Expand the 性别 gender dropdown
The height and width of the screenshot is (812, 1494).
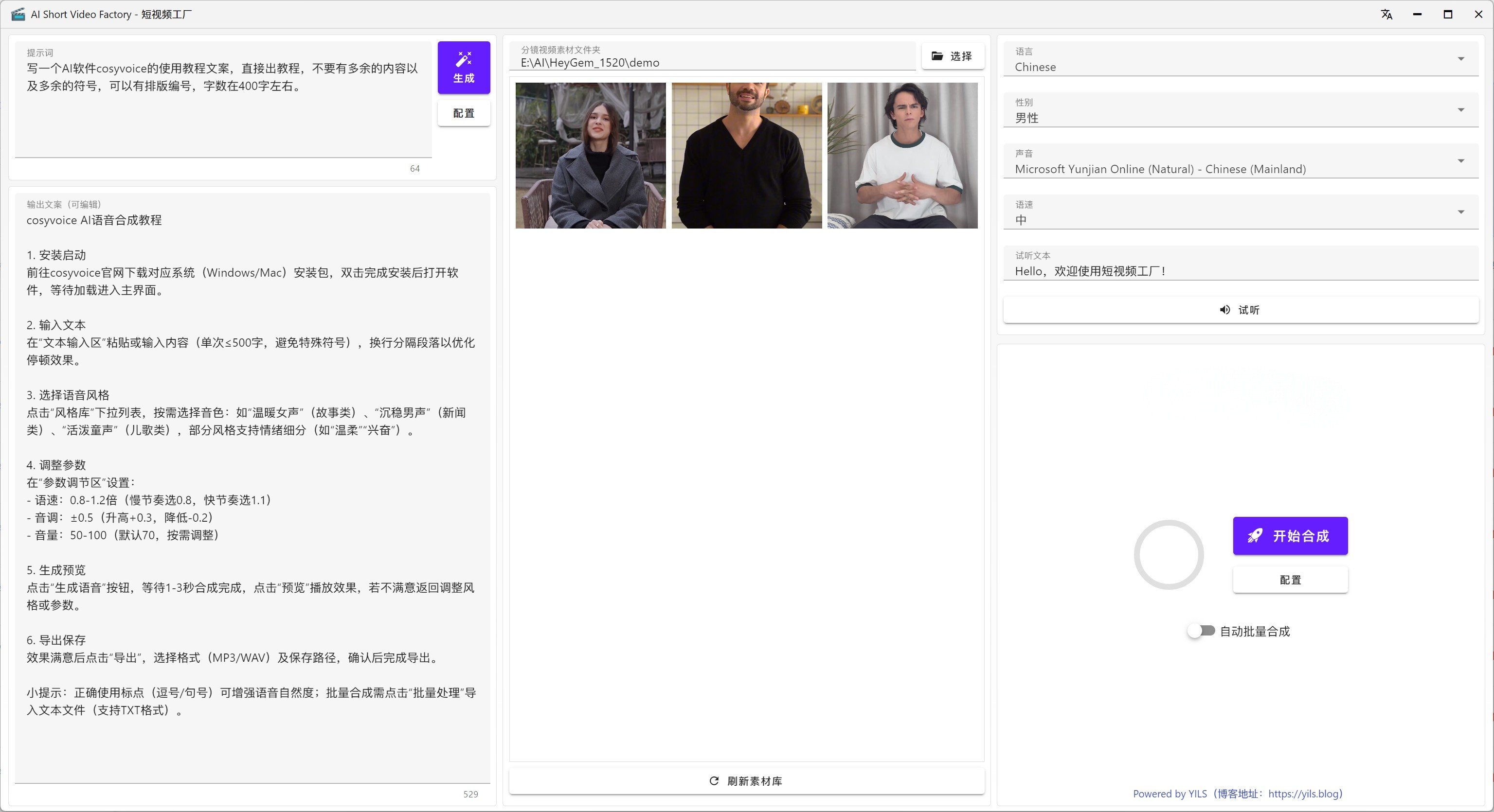pyautogui.click(x=1240, y=111)
